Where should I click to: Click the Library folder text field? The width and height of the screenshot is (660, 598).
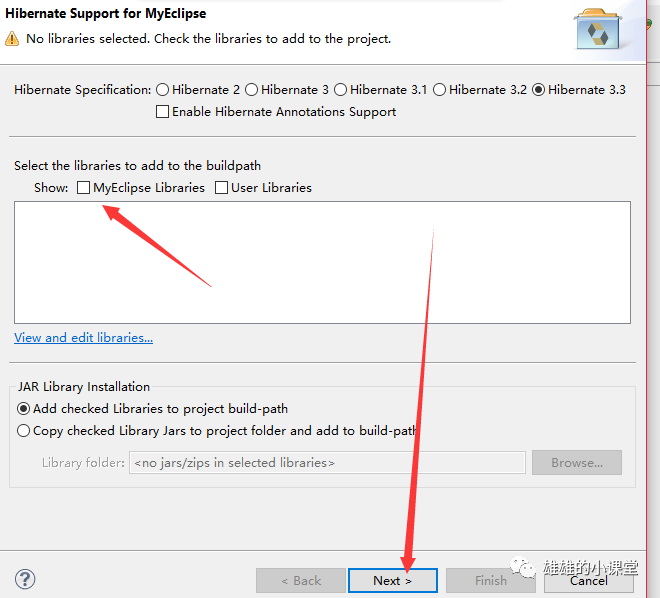327,462
